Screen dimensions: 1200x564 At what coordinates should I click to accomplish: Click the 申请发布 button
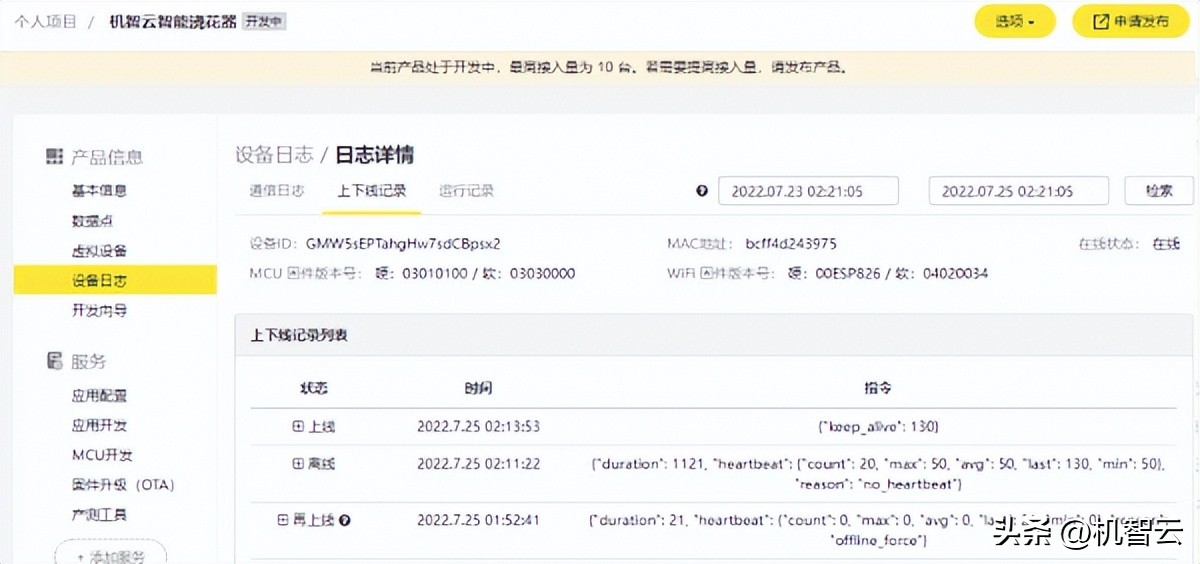(x=1130, y=21)
